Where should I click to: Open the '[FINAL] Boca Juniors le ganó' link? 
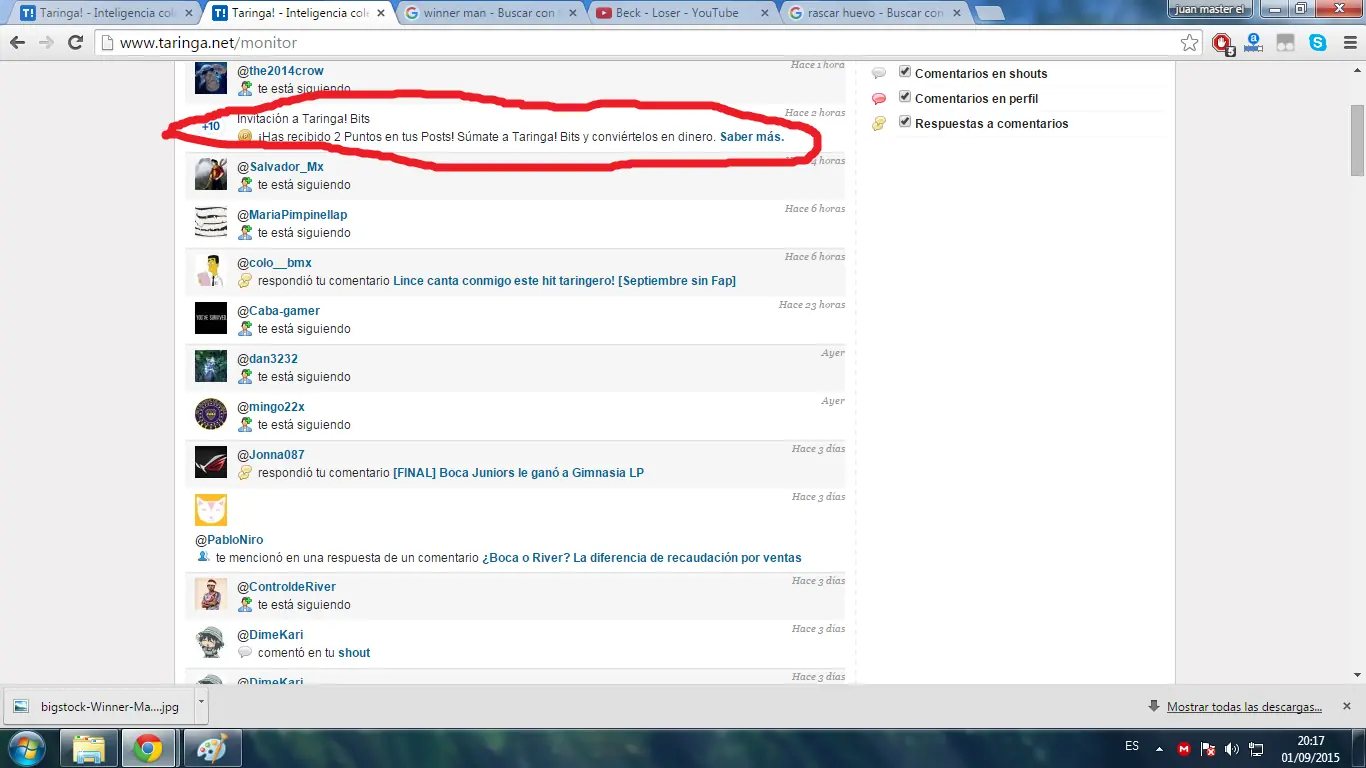(x=518, y=473)
